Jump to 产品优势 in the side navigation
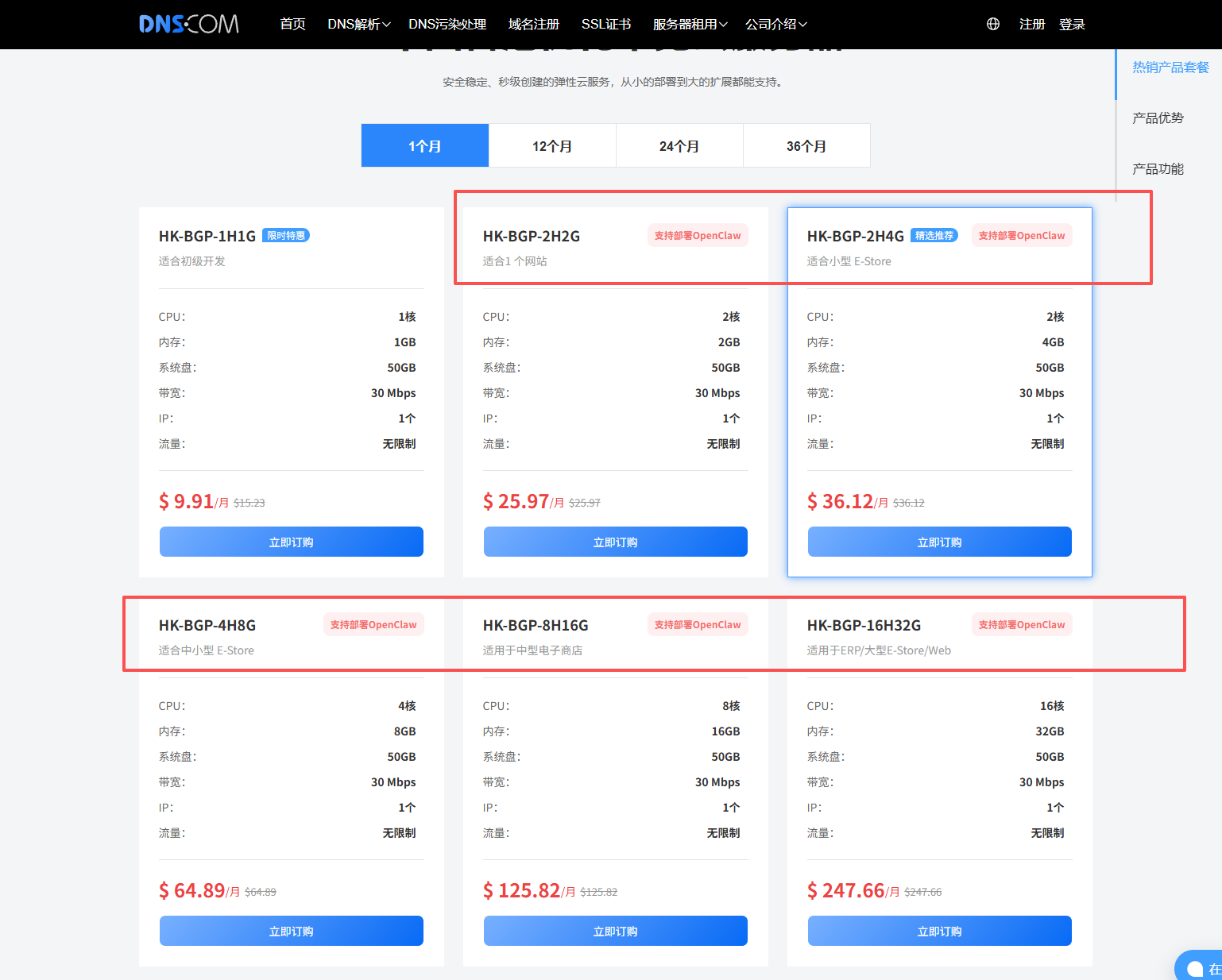 pyautogui.click(x=1158, y=118)
